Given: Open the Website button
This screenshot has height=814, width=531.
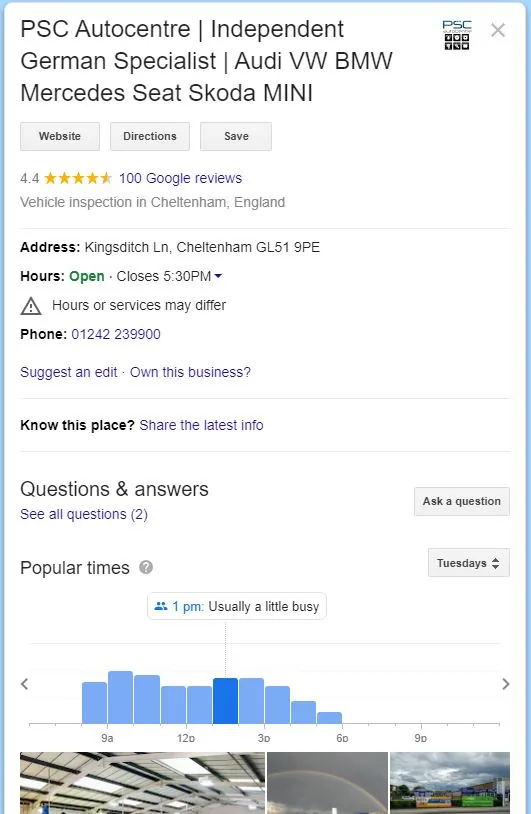Looking at the screenshot, I should point(60,137).
